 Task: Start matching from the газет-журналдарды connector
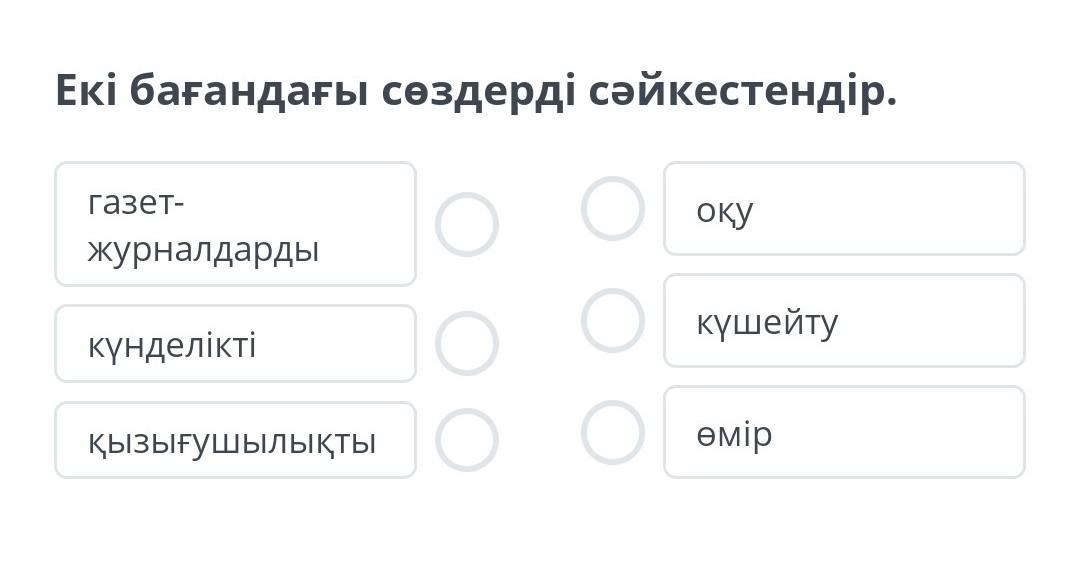(466, 224)
